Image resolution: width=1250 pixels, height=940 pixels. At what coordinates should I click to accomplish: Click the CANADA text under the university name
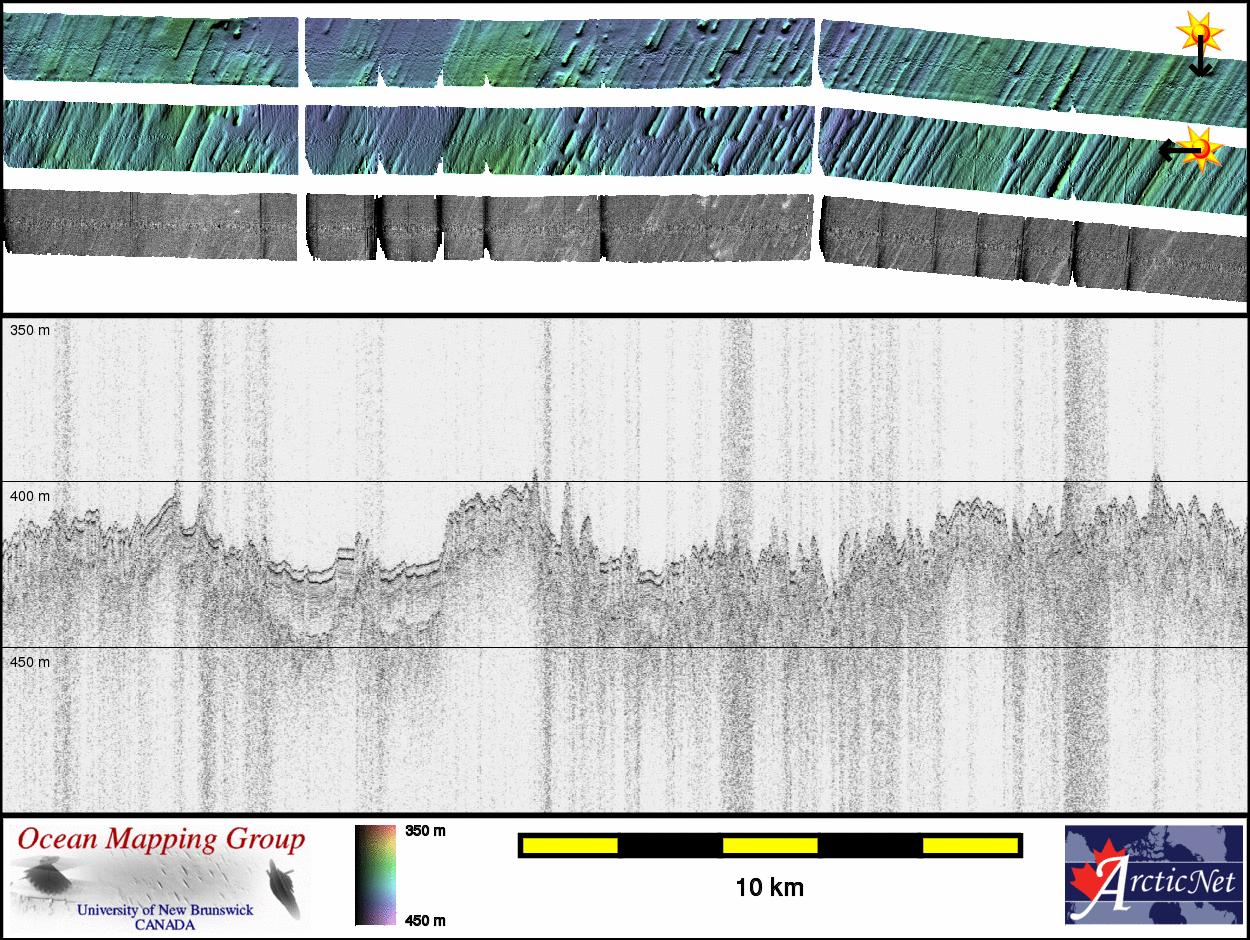click(165, 925)
